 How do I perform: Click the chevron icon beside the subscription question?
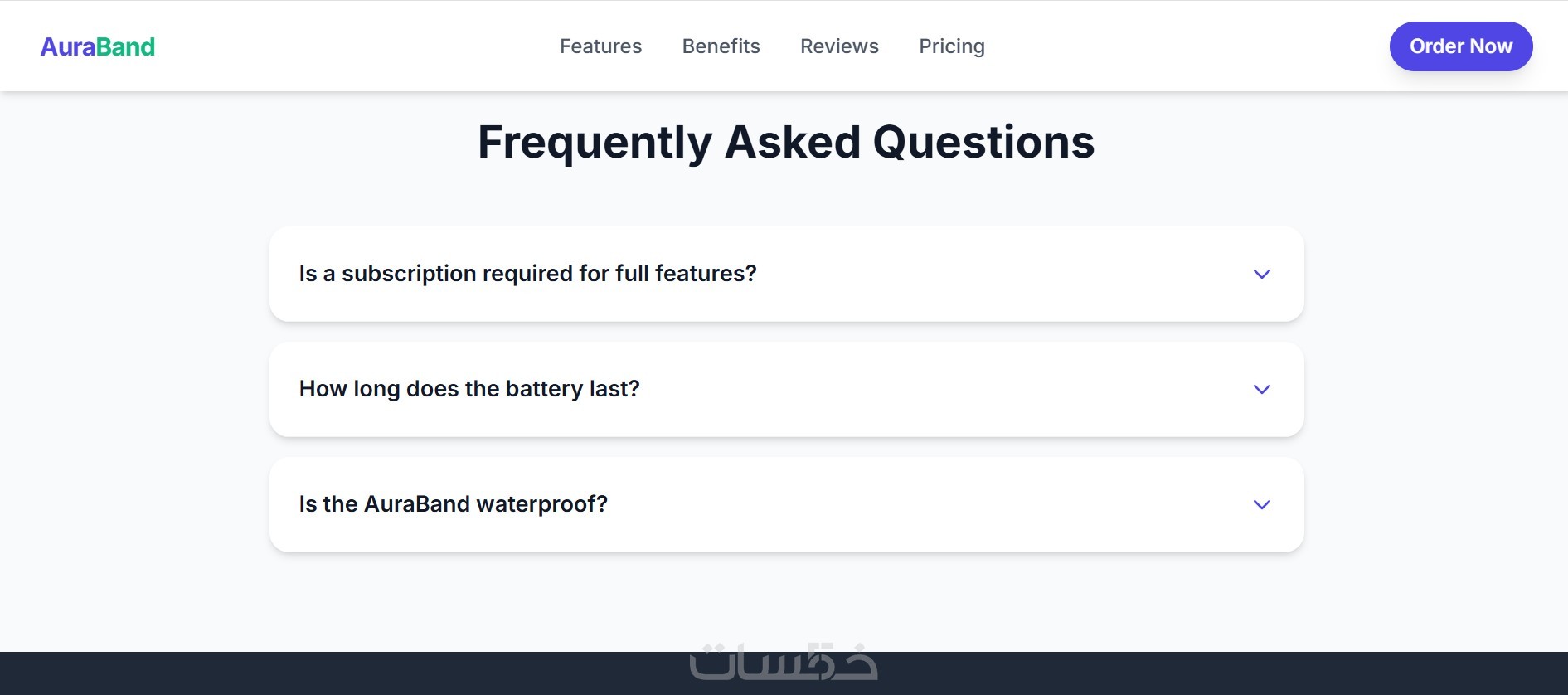[1261, 274]
